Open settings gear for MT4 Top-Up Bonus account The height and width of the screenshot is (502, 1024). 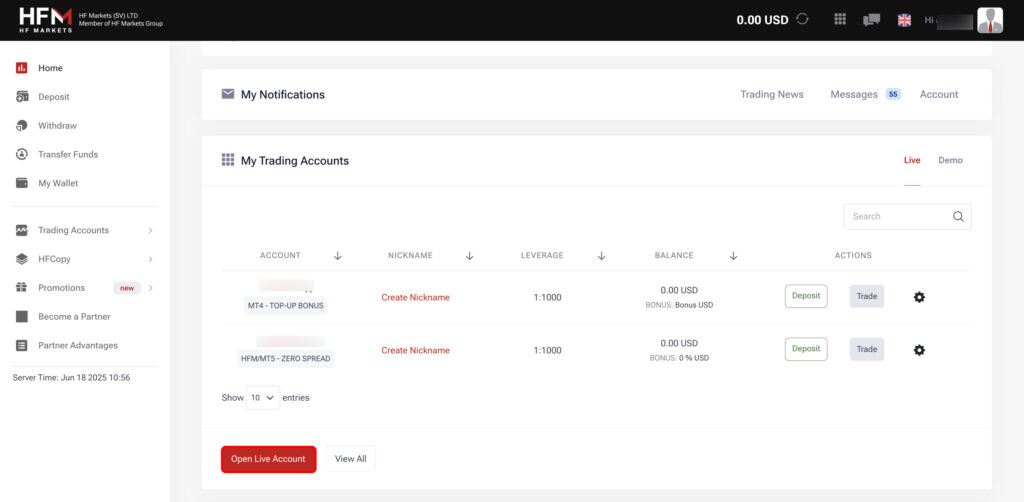919,297
